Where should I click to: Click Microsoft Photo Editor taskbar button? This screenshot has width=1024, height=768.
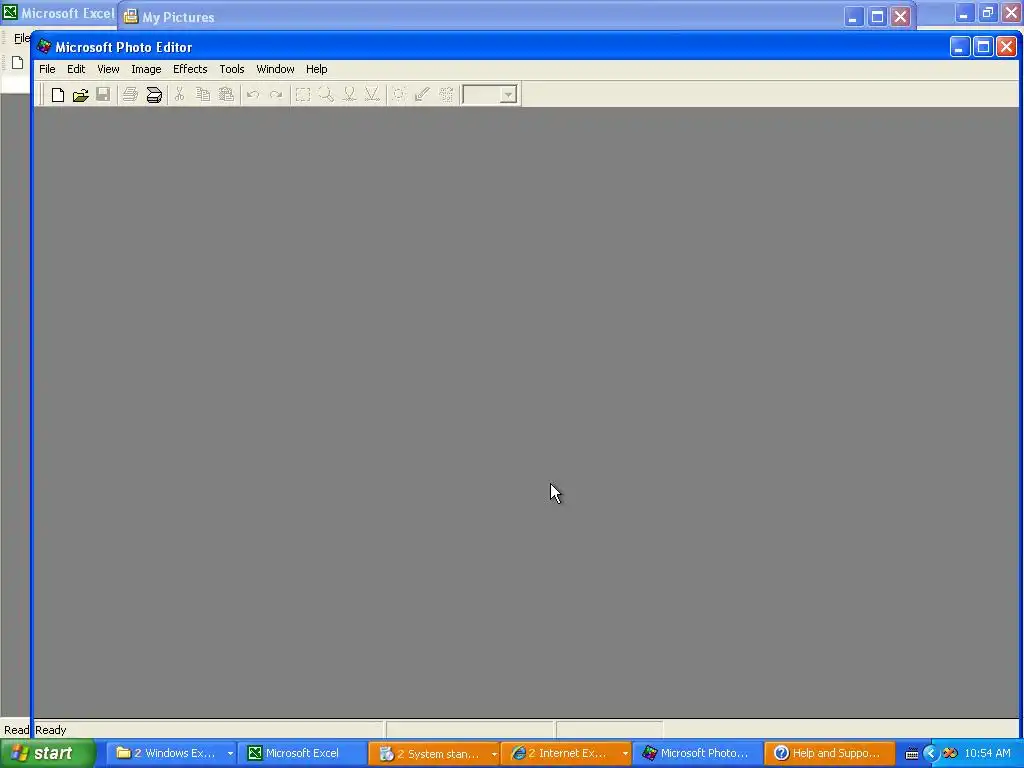pos(696,754)
